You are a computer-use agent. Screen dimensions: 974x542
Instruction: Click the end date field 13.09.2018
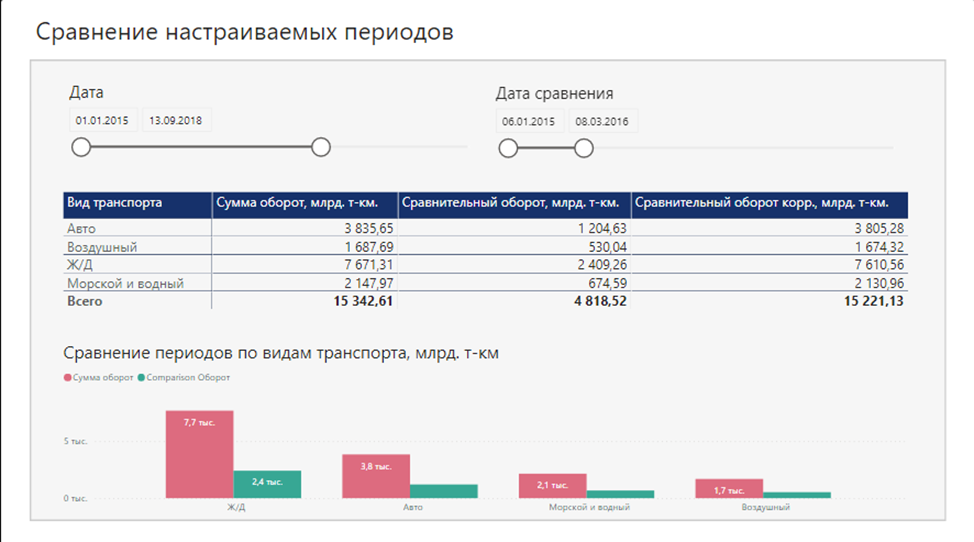pos(176,120)
